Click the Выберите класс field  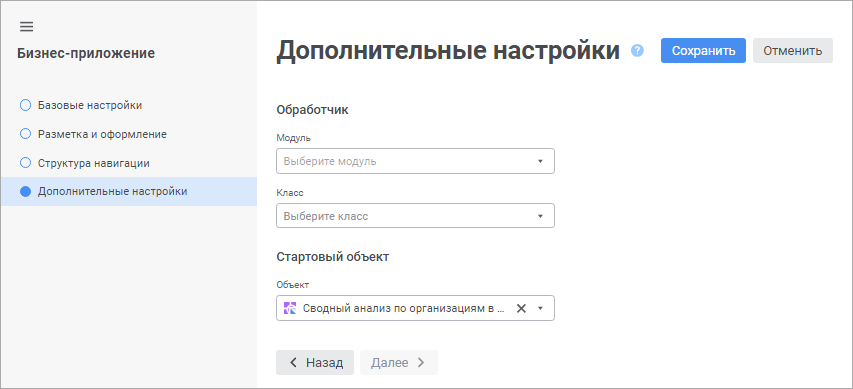[416, 215]
